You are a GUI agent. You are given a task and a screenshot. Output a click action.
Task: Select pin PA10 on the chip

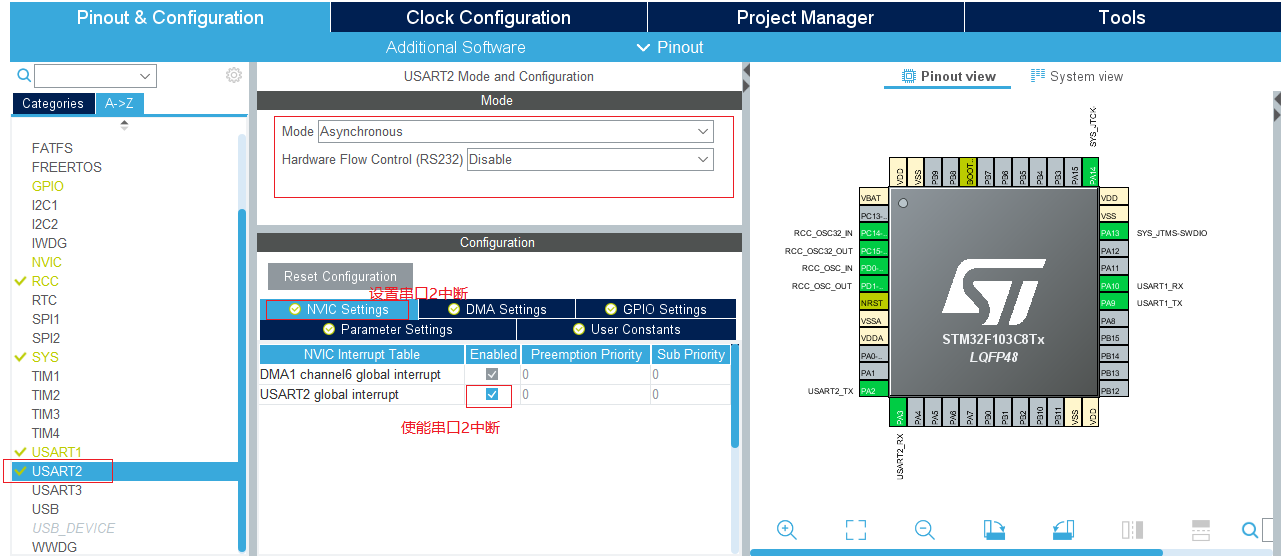(x=1113, y=286)
